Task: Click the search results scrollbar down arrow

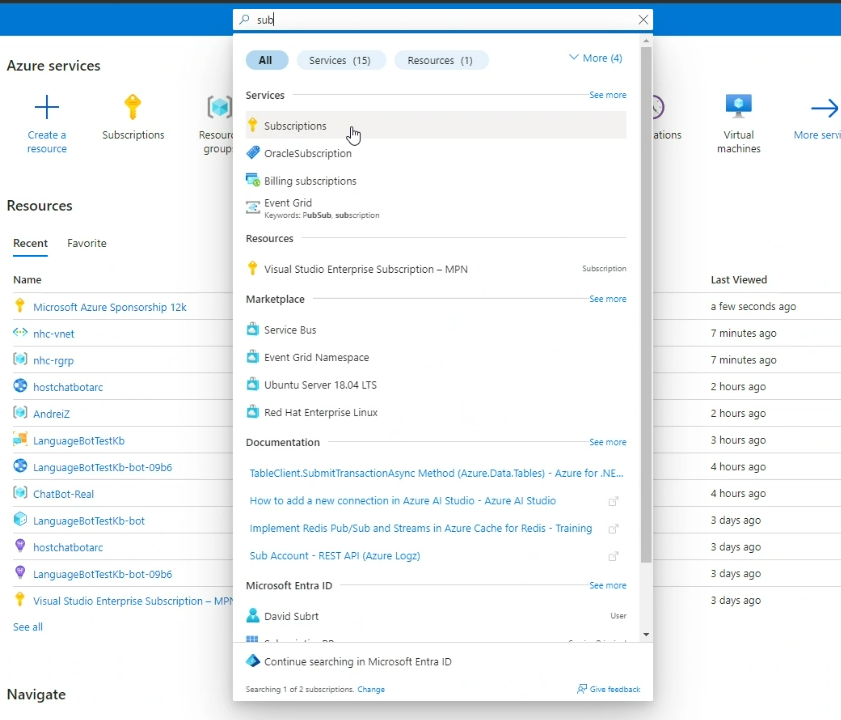Action: pyautogui.click(x=646, y=634)
